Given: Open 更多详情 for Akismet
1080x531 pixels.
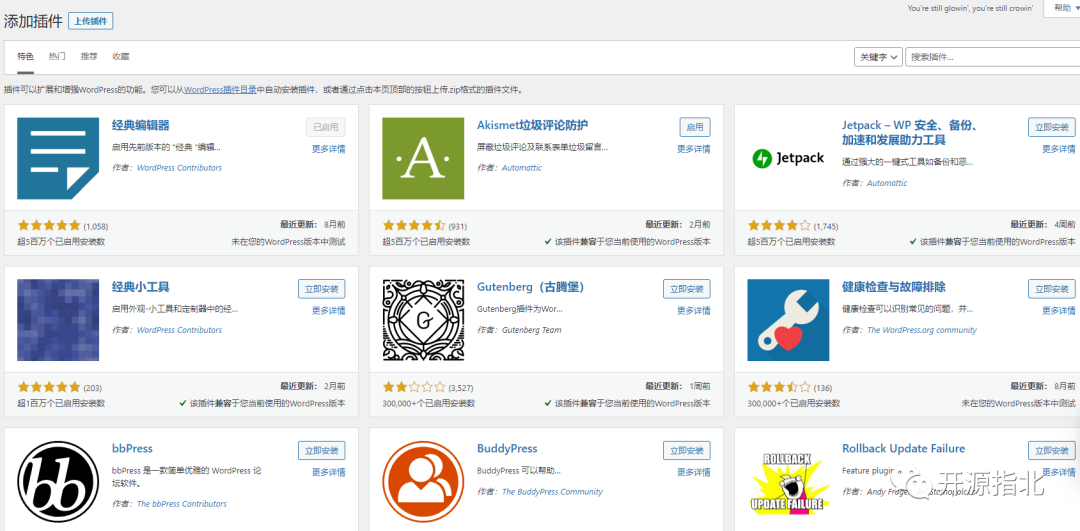Looking at the screenshot, I should click(694, 149).
